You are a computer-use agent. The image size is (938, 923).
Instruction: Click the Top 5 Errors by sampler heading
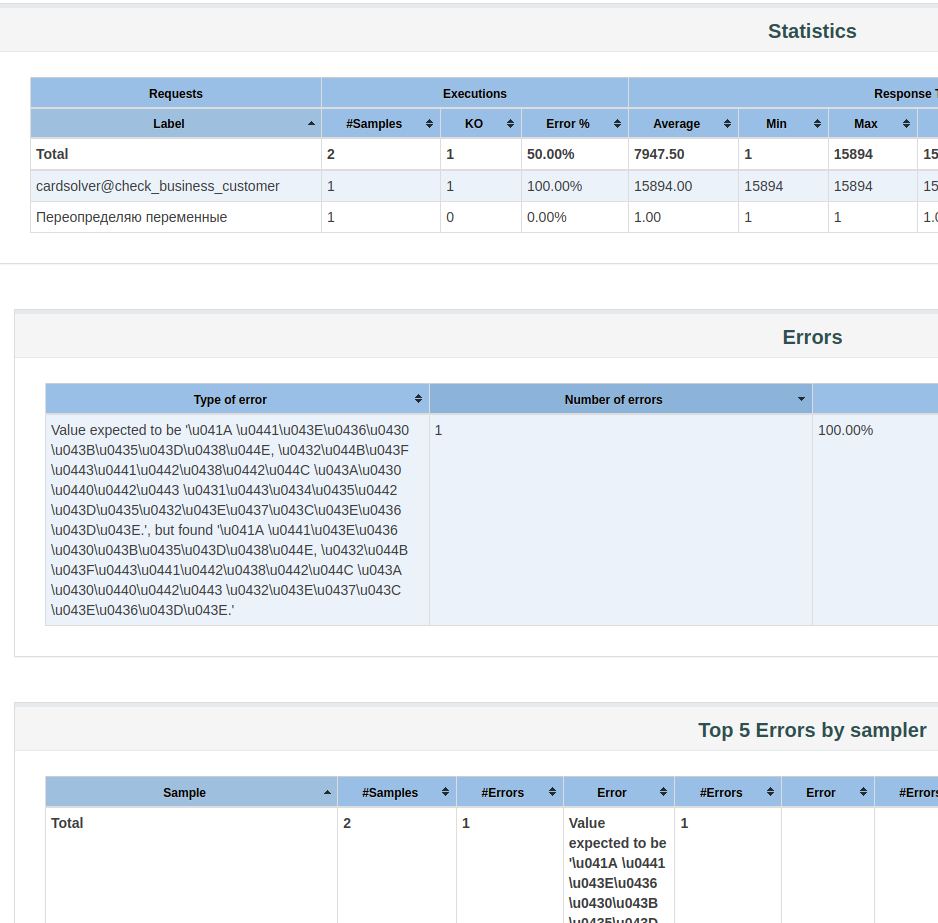pos(811,730)
